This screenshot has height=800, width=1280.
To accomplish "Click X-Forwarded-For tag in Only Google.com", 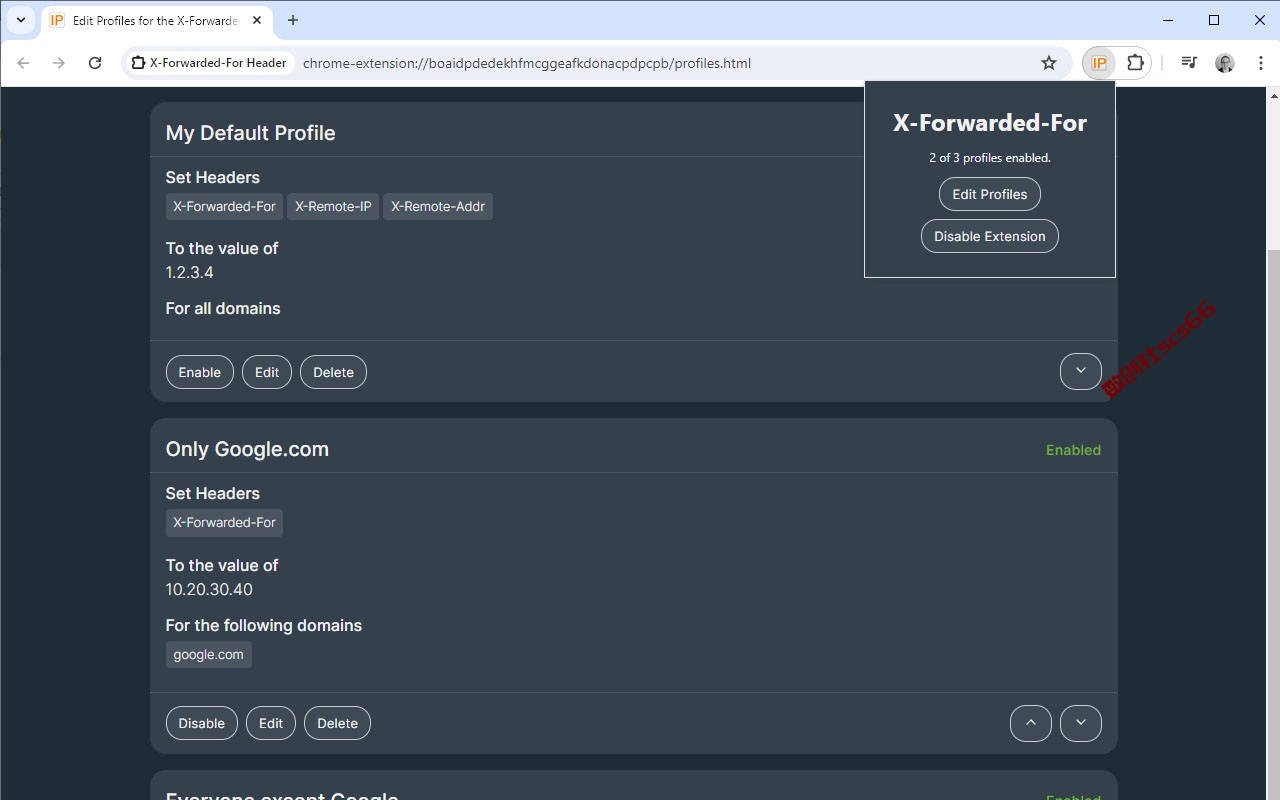I will (224, 522).
